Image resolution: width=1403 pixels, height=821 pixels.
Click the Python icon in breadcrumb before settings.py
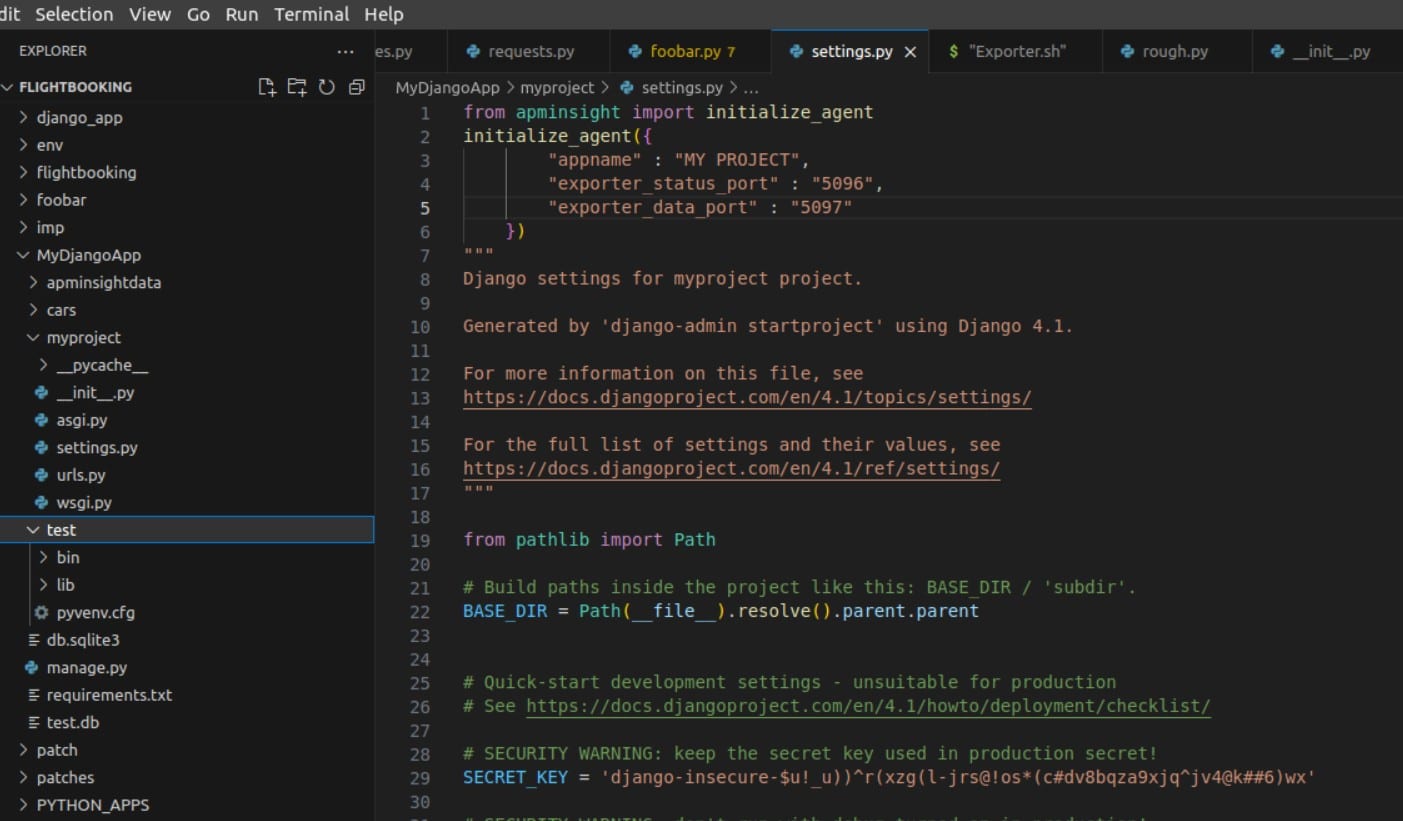[x=627, y=88]
